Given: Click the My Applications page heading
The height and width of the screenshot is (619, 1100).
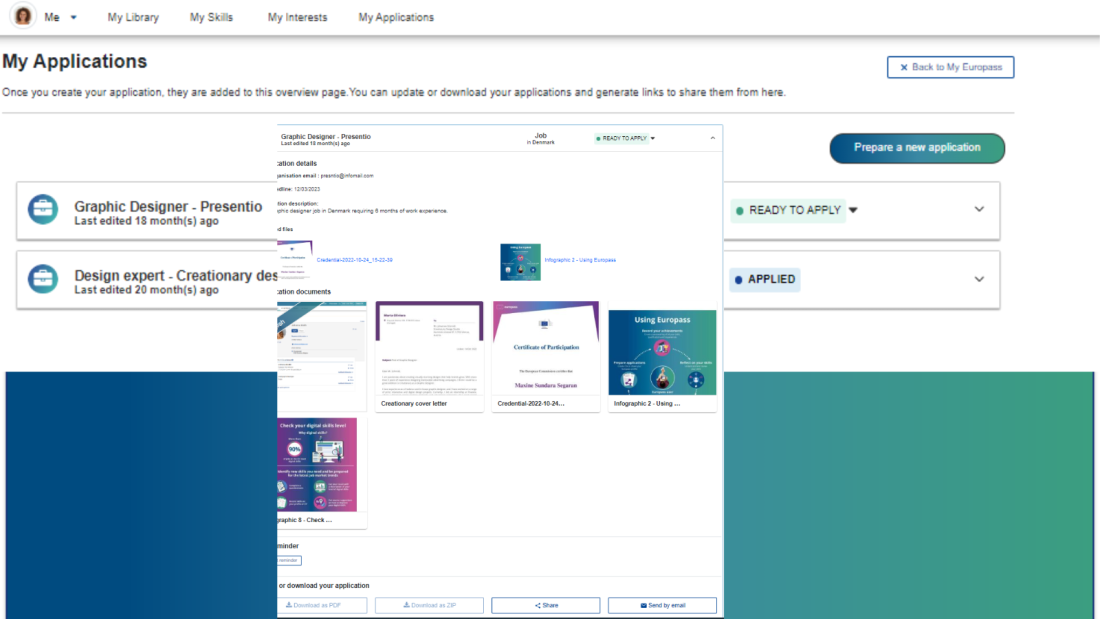Looking at the screenshot, I should (x=74, y=62).
